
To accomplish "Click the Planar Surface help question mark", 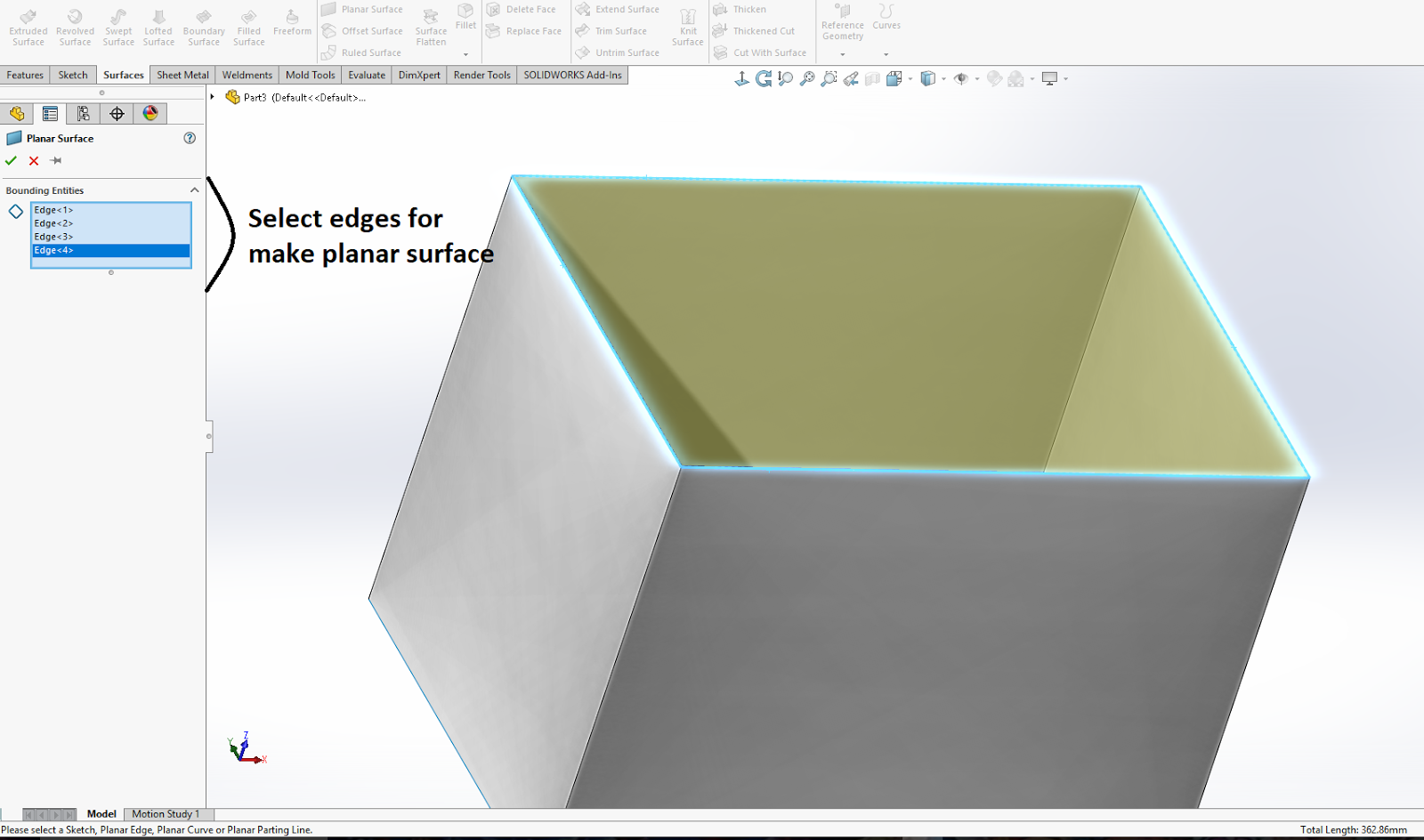I will click(189, 138).
